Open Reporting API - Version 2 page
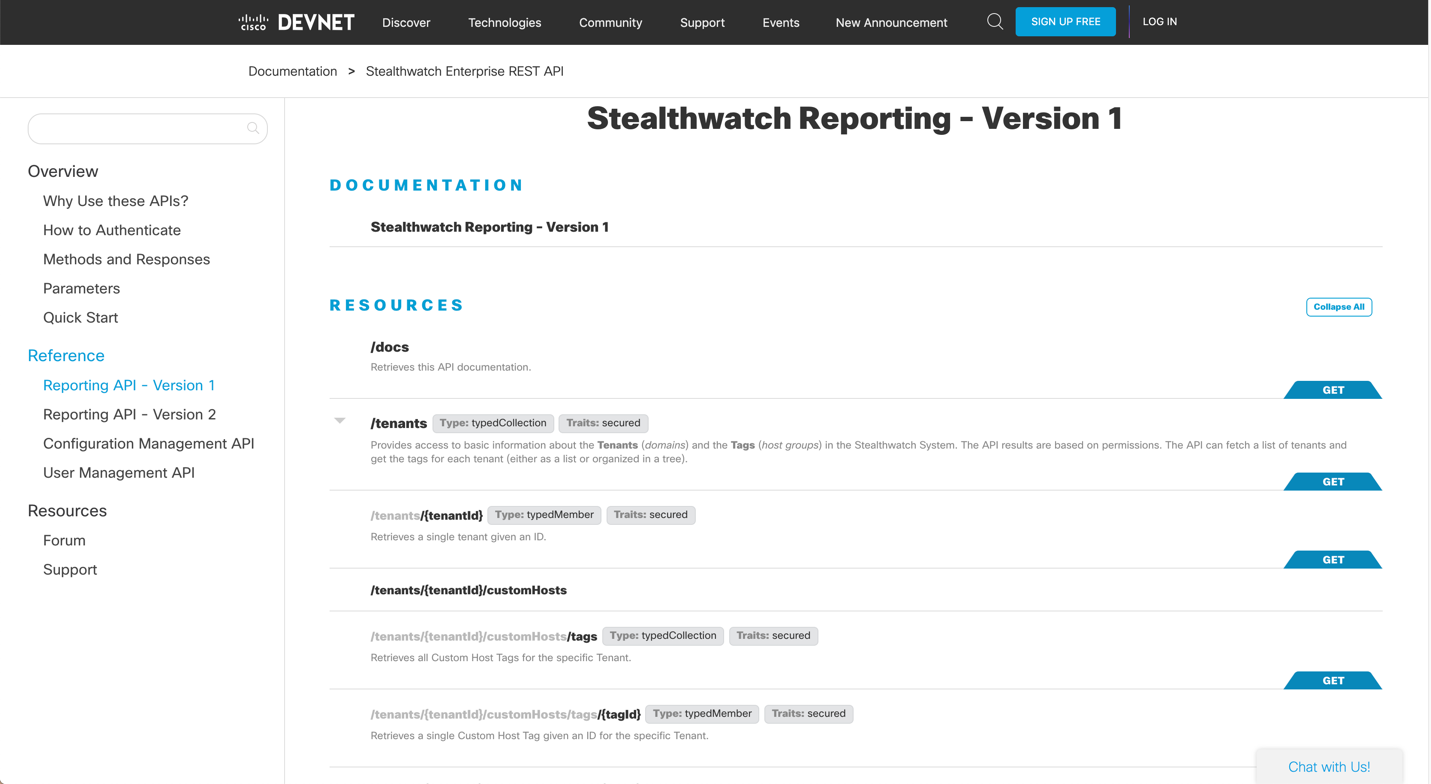Image resolution: width=1431 pixels, height=784 pixels. click(129, 414)
